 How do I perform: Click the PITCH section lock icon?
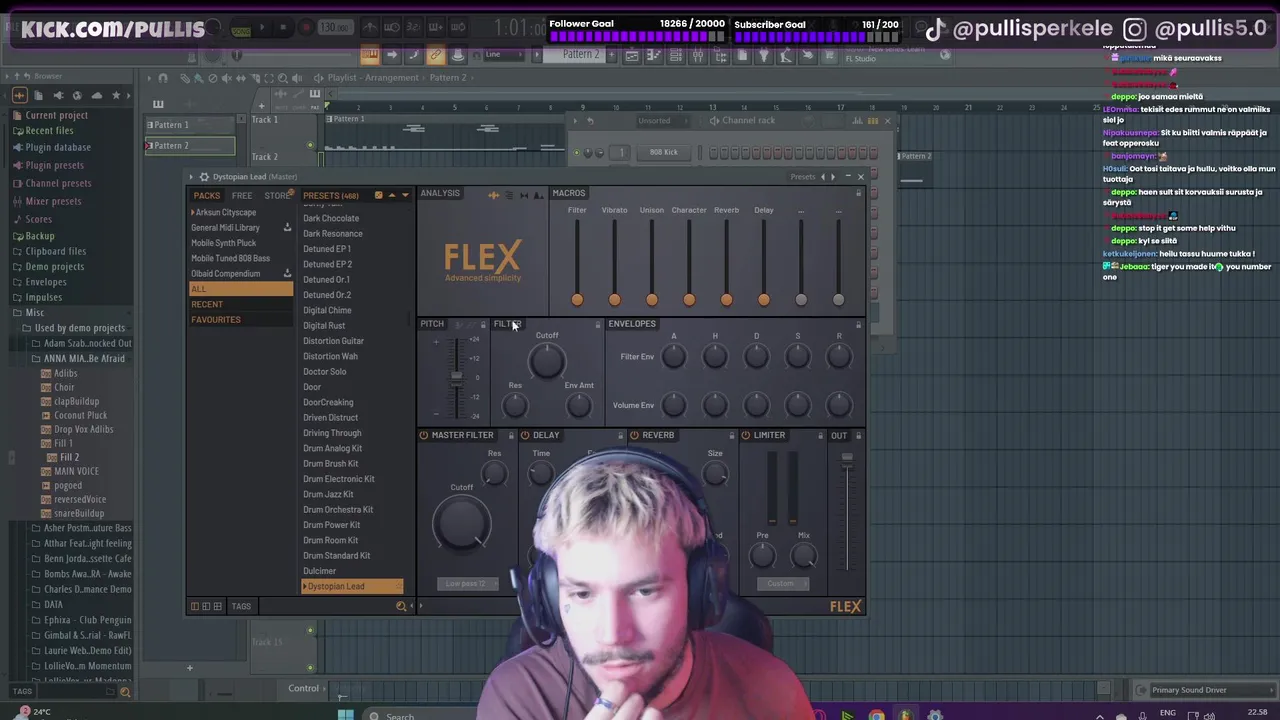483,324
